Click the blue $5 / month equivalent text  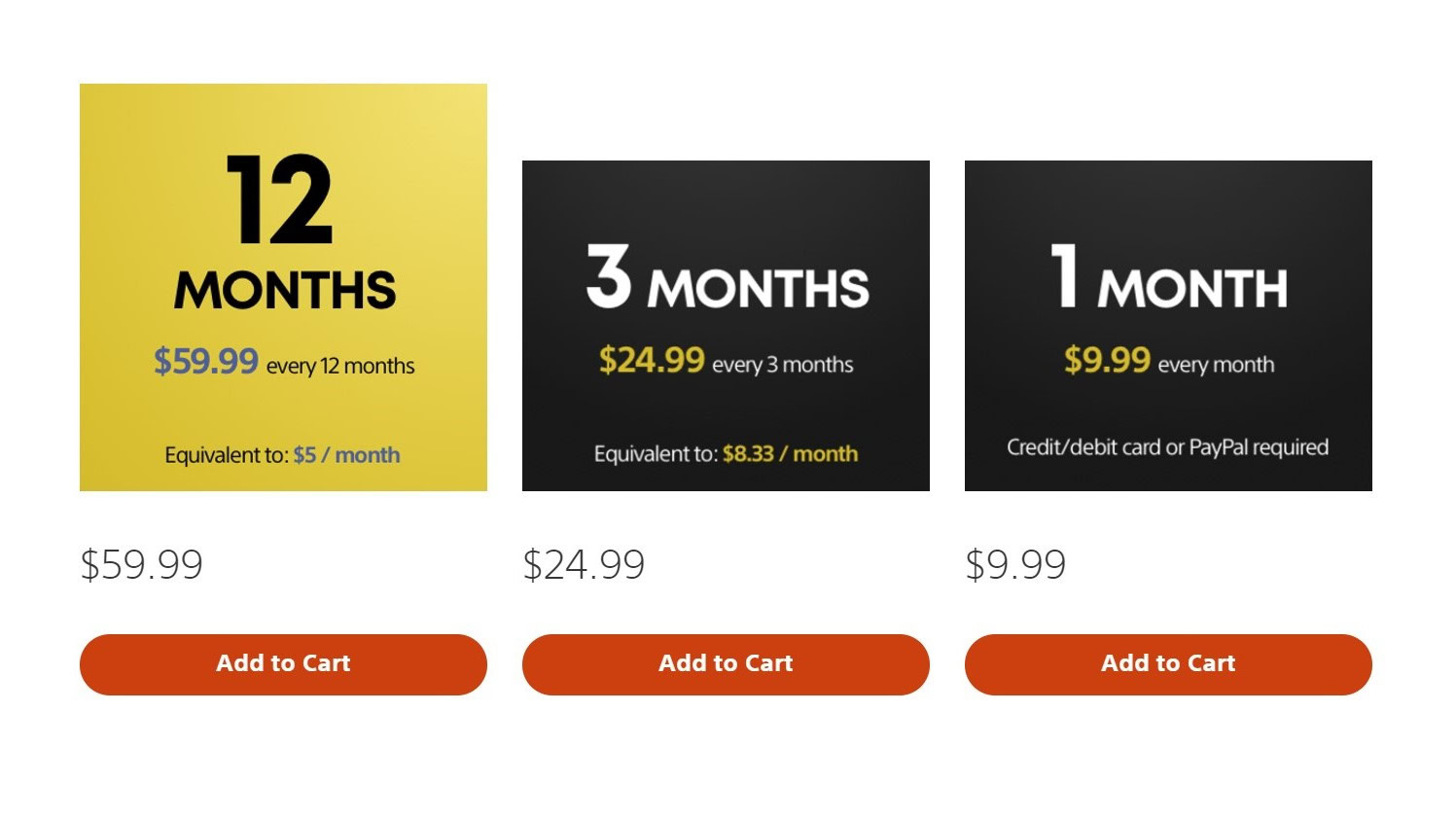346,455
